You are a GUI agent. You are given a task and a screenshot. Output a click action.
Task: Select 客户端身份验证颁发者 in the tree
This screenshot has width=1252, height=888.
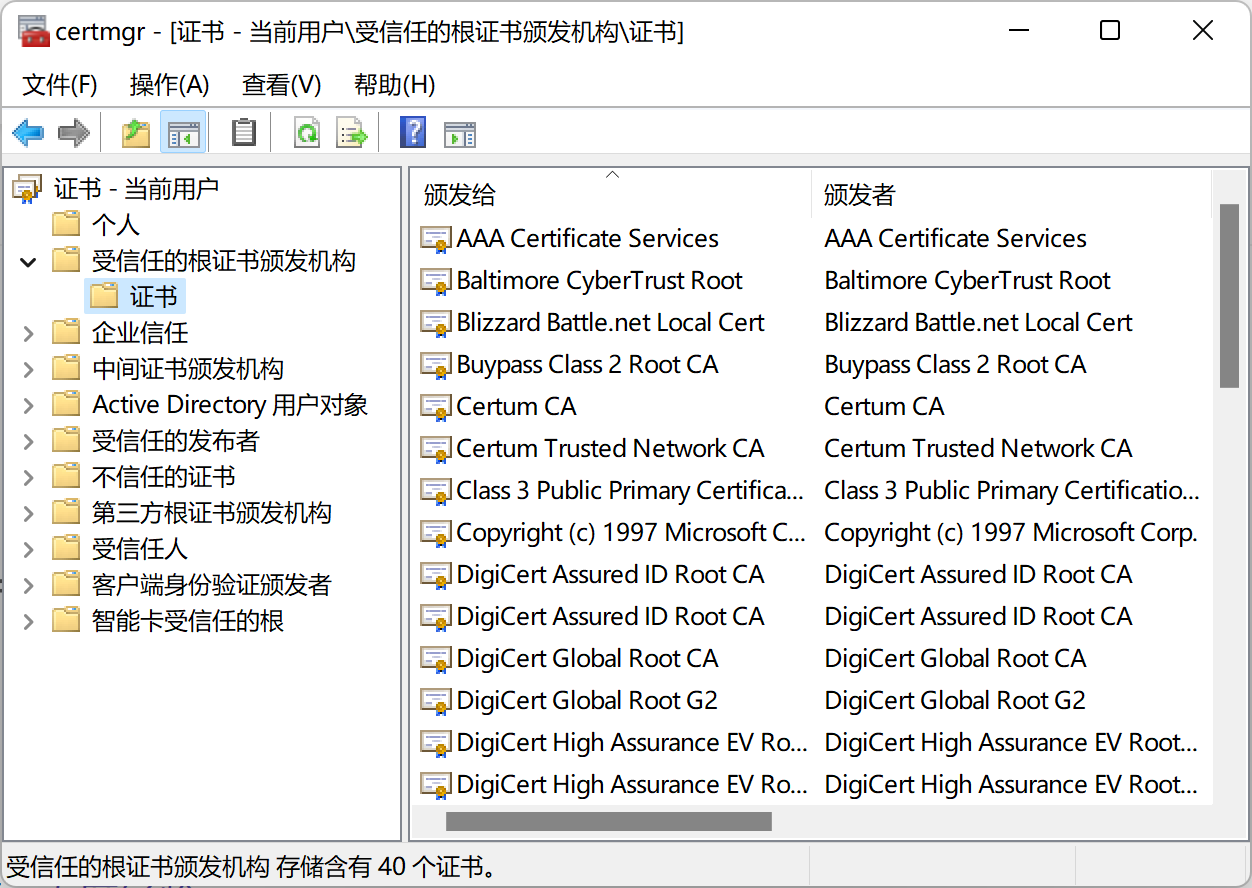[x=212, y=584]
